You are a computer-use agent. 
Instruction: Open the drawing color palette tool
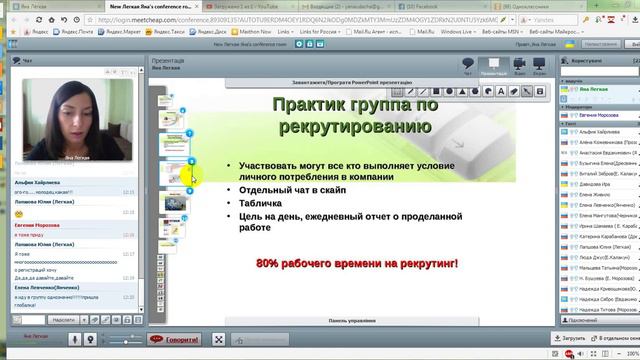tap(488, 92)
